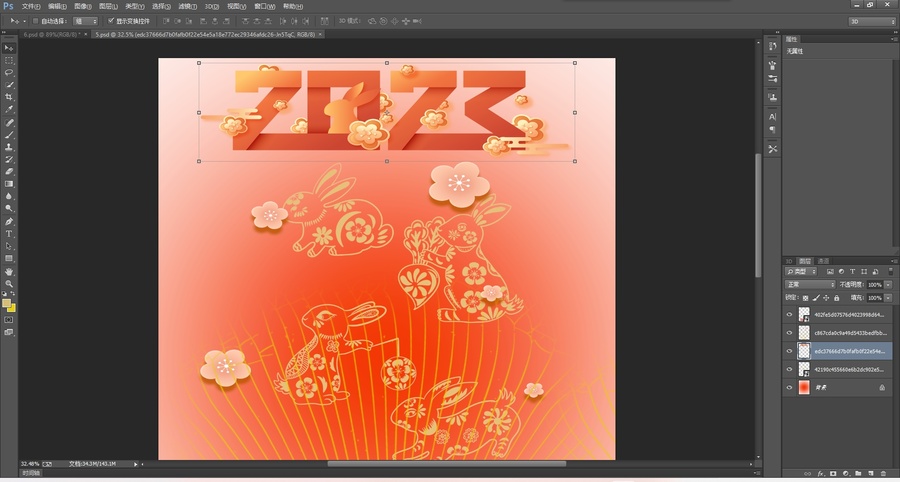Screen dimensions: 900x482
Task: Open the layer filter 类型 dropdown
Action: point(801,271)
